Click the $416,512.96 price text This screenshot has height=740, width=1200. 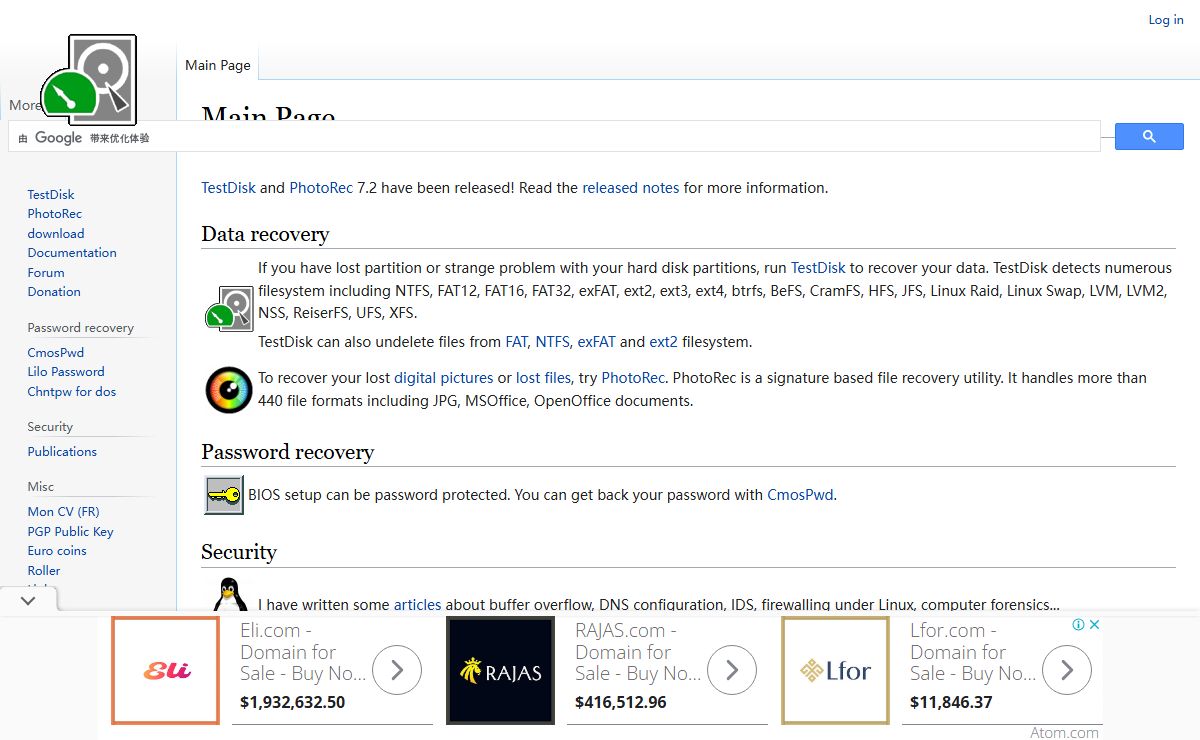coord(621,703)
